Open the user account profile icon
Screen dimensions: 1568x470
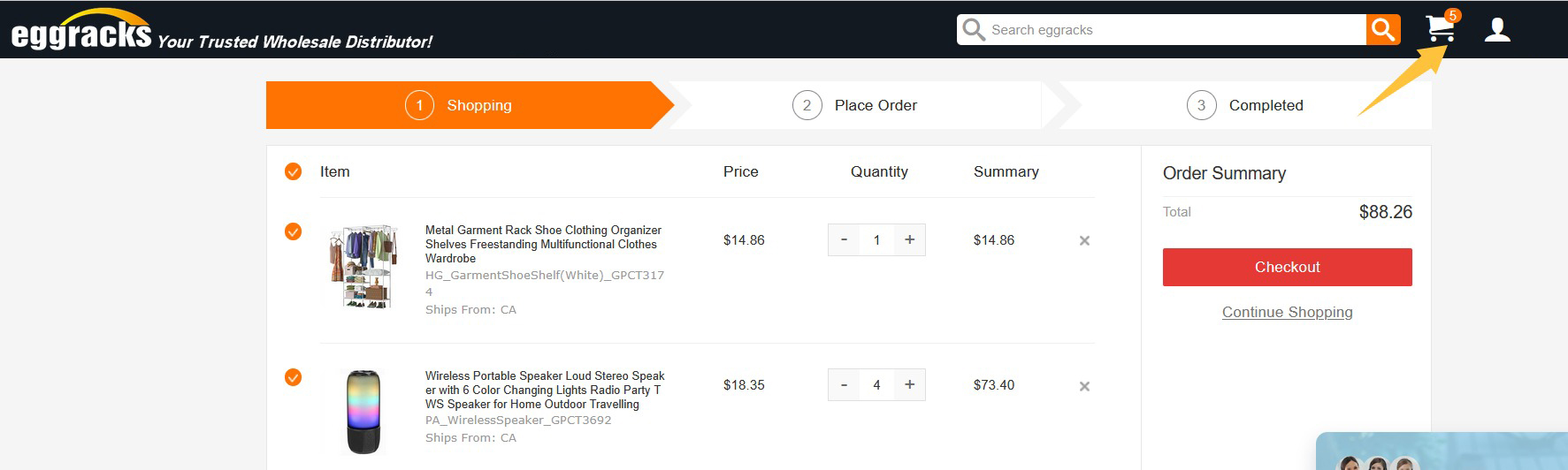pos(1496,30)
